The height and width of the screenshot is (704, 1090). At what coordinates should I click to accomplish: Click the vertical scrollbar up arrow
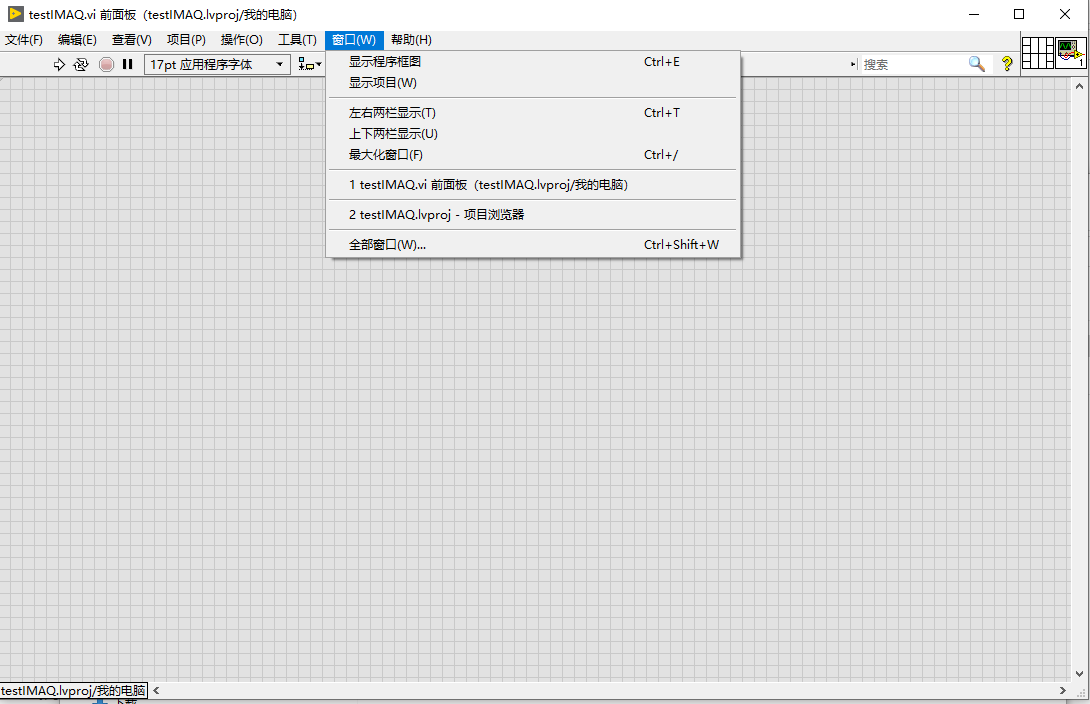1079,86
